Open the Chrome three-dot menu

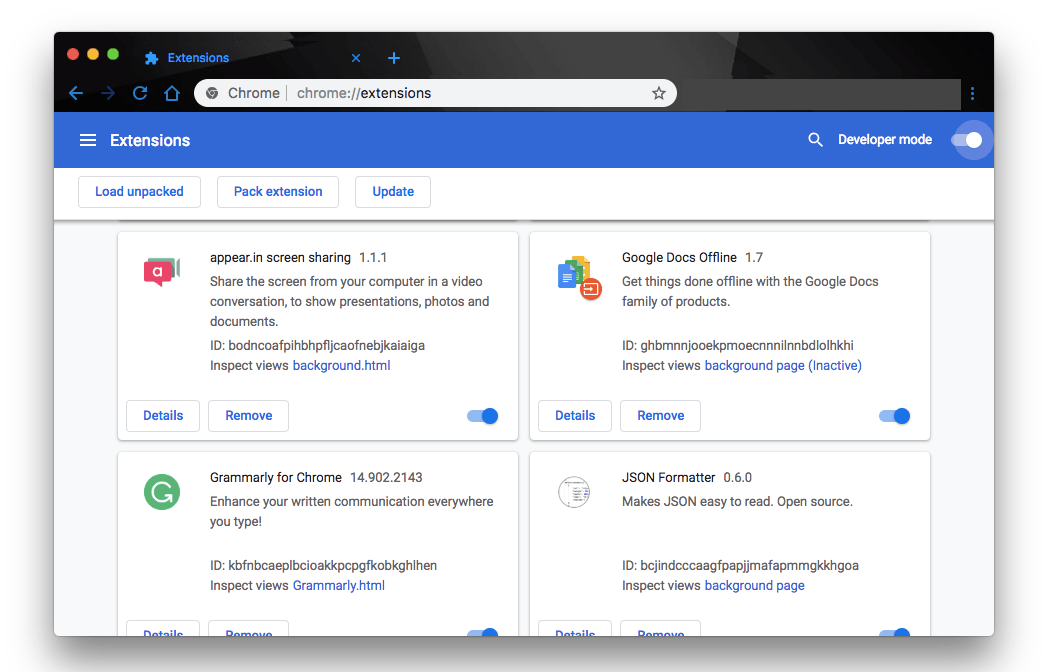(973, 93)
